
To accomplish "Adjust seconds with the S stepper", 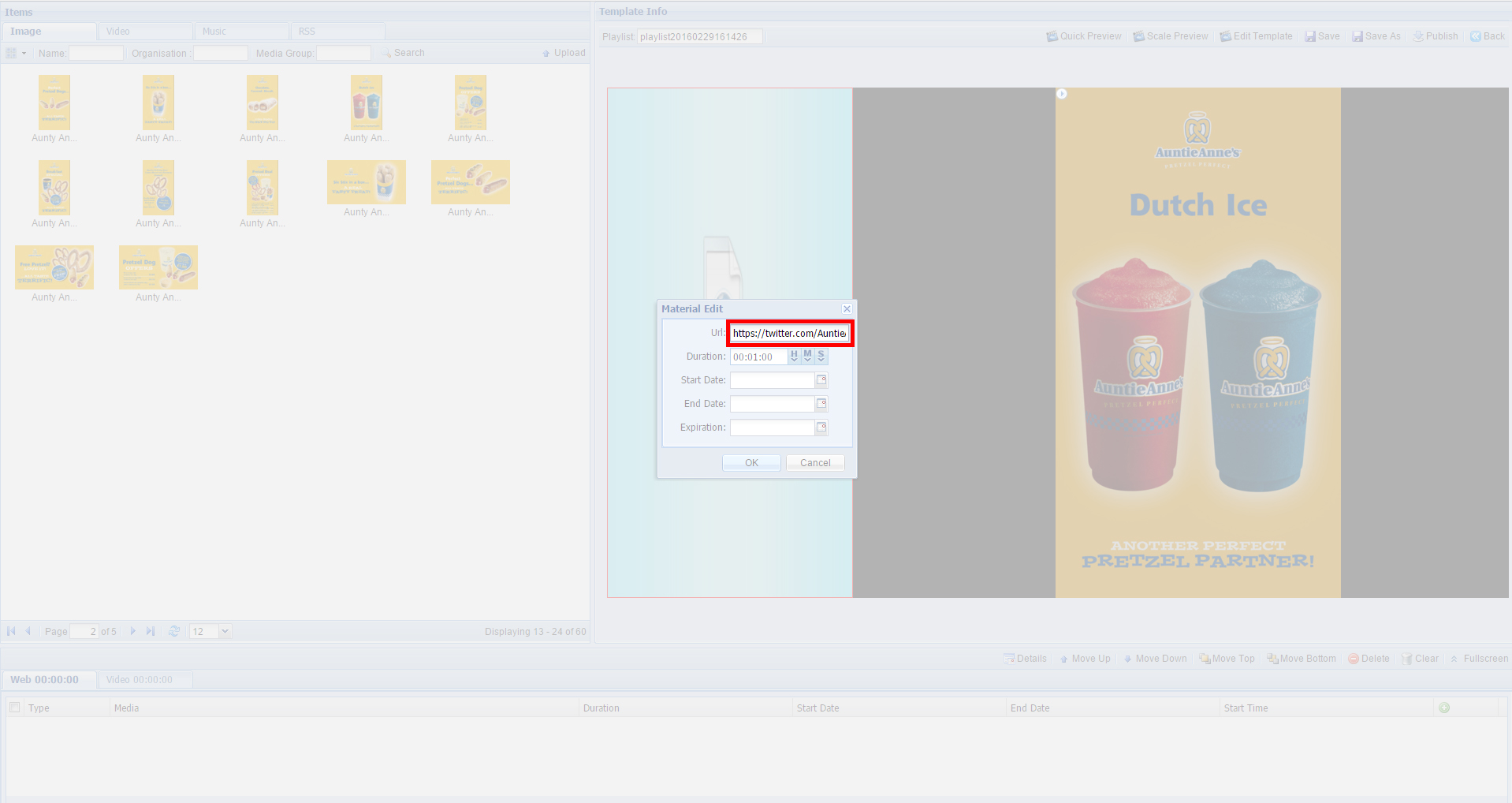I will (x=821, y=357).
